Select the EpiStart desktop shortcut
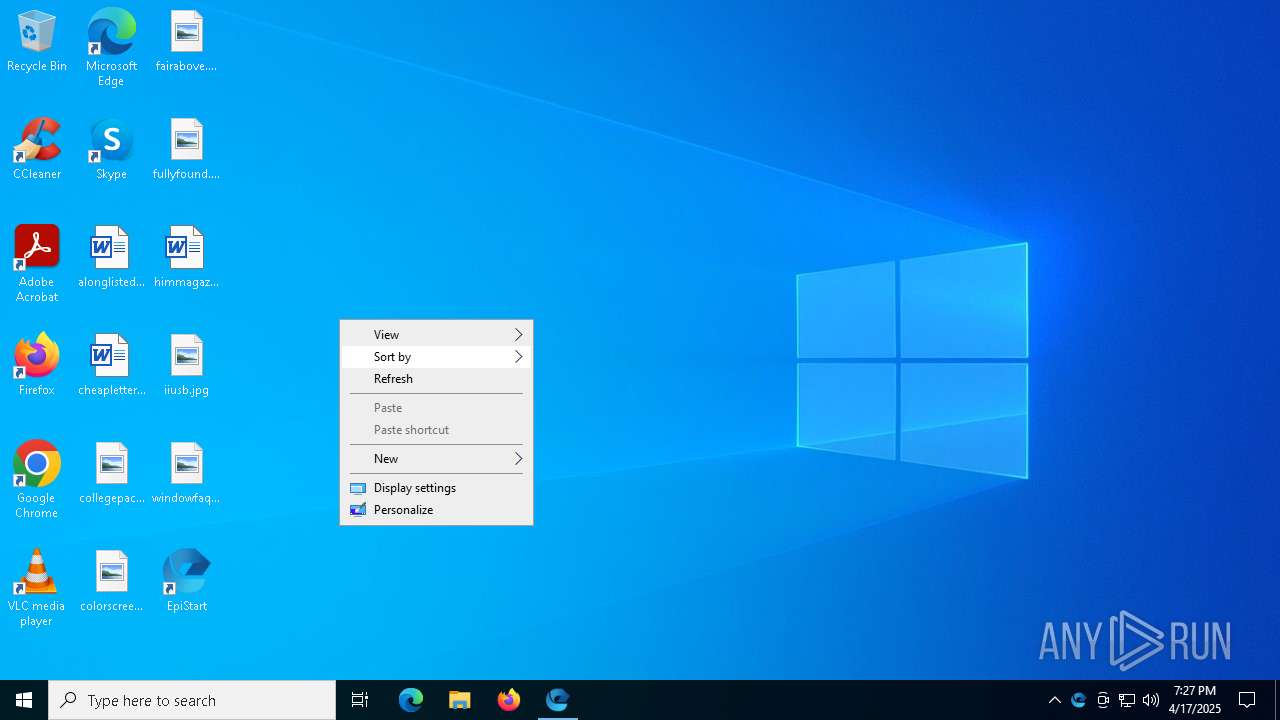The width and height of the screenshot is (1280, 720). [186, 582]
